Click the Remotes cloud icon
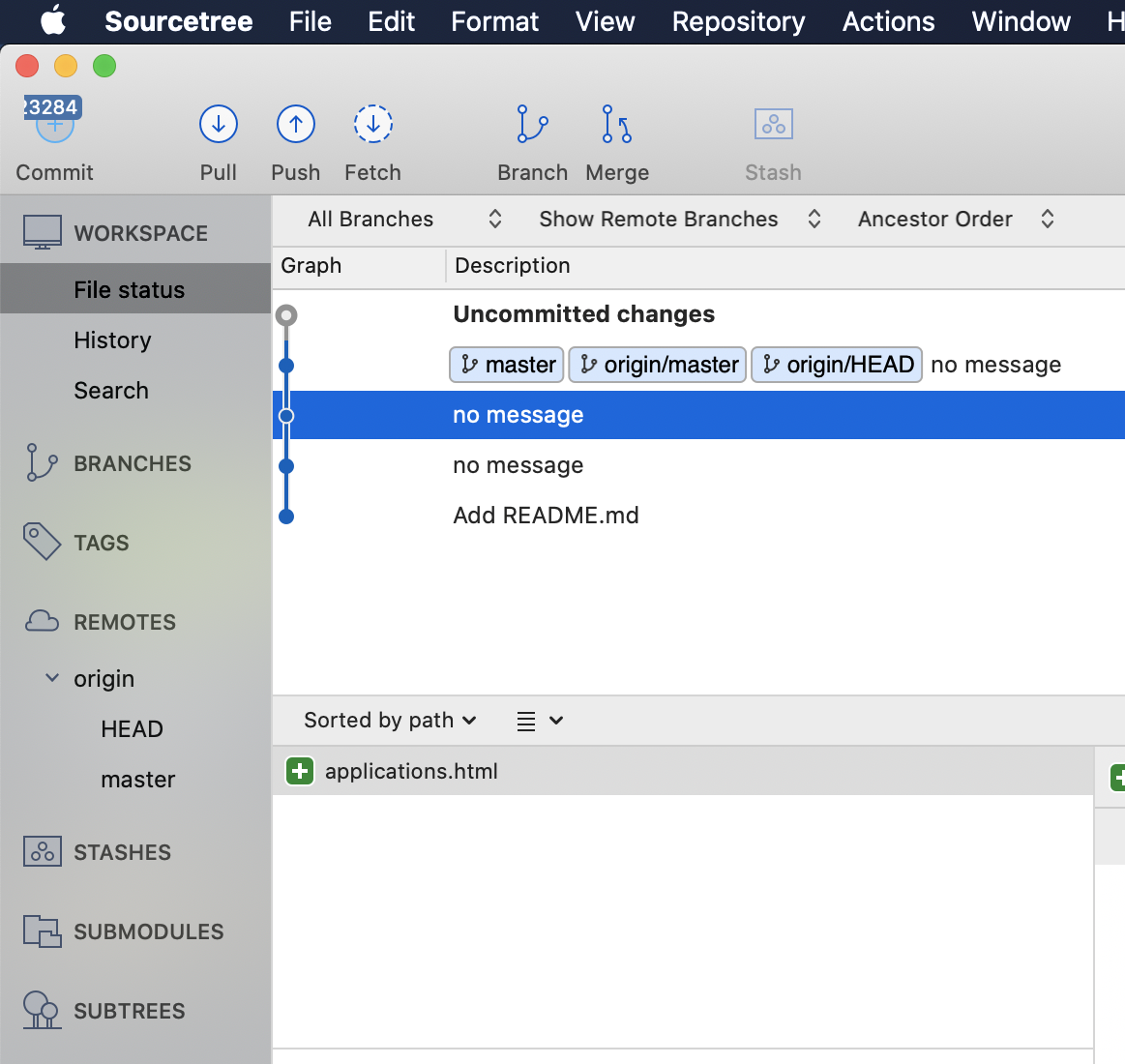 pos(42,621)
